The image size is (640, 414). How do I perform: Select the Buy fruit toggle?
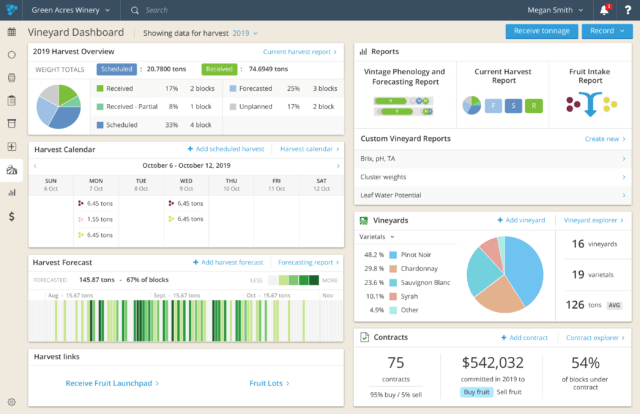tap(475, 392)
